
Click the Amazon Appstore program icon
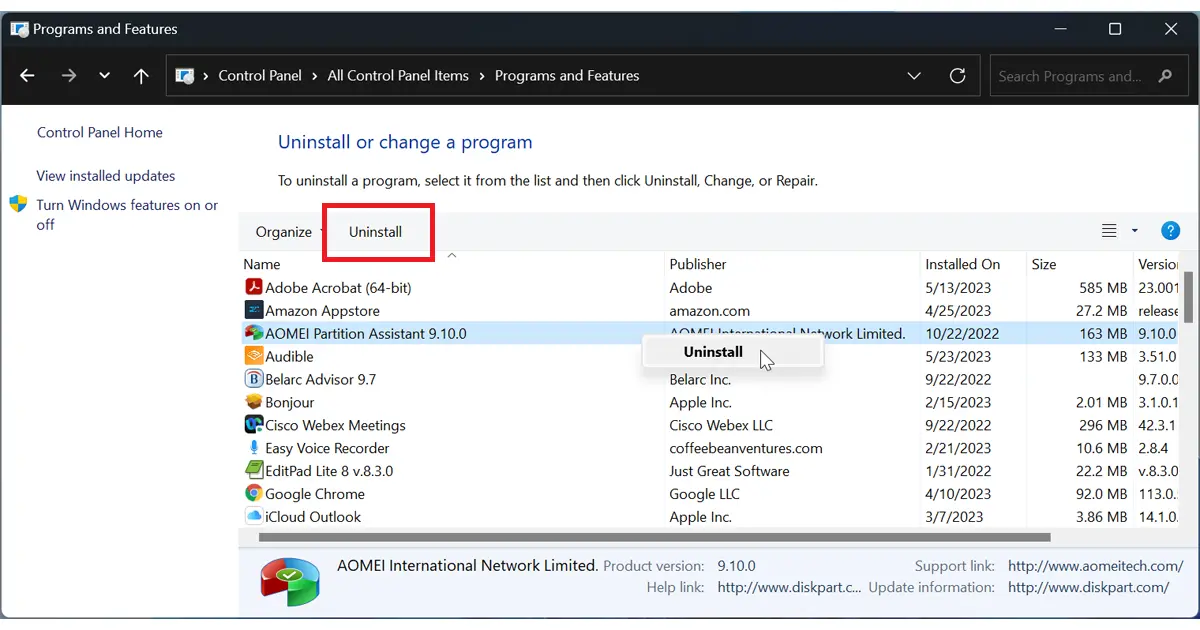tap(254, 310)
